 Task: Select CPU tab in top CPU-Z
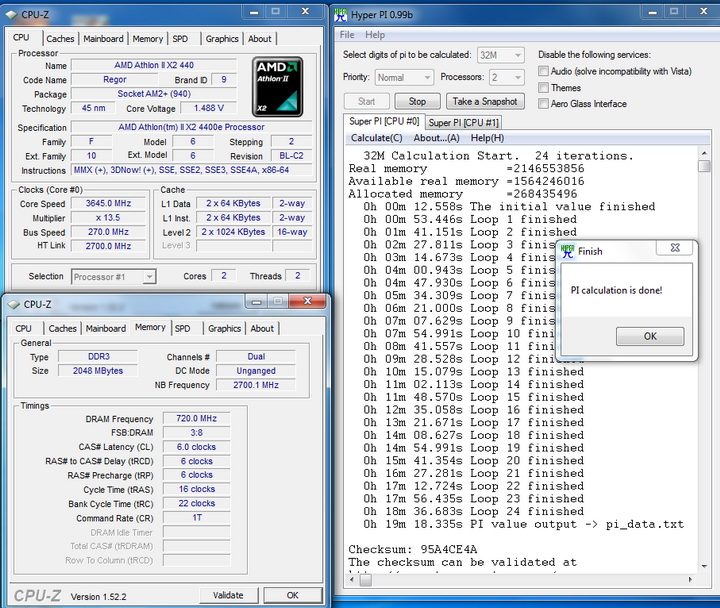21,38
